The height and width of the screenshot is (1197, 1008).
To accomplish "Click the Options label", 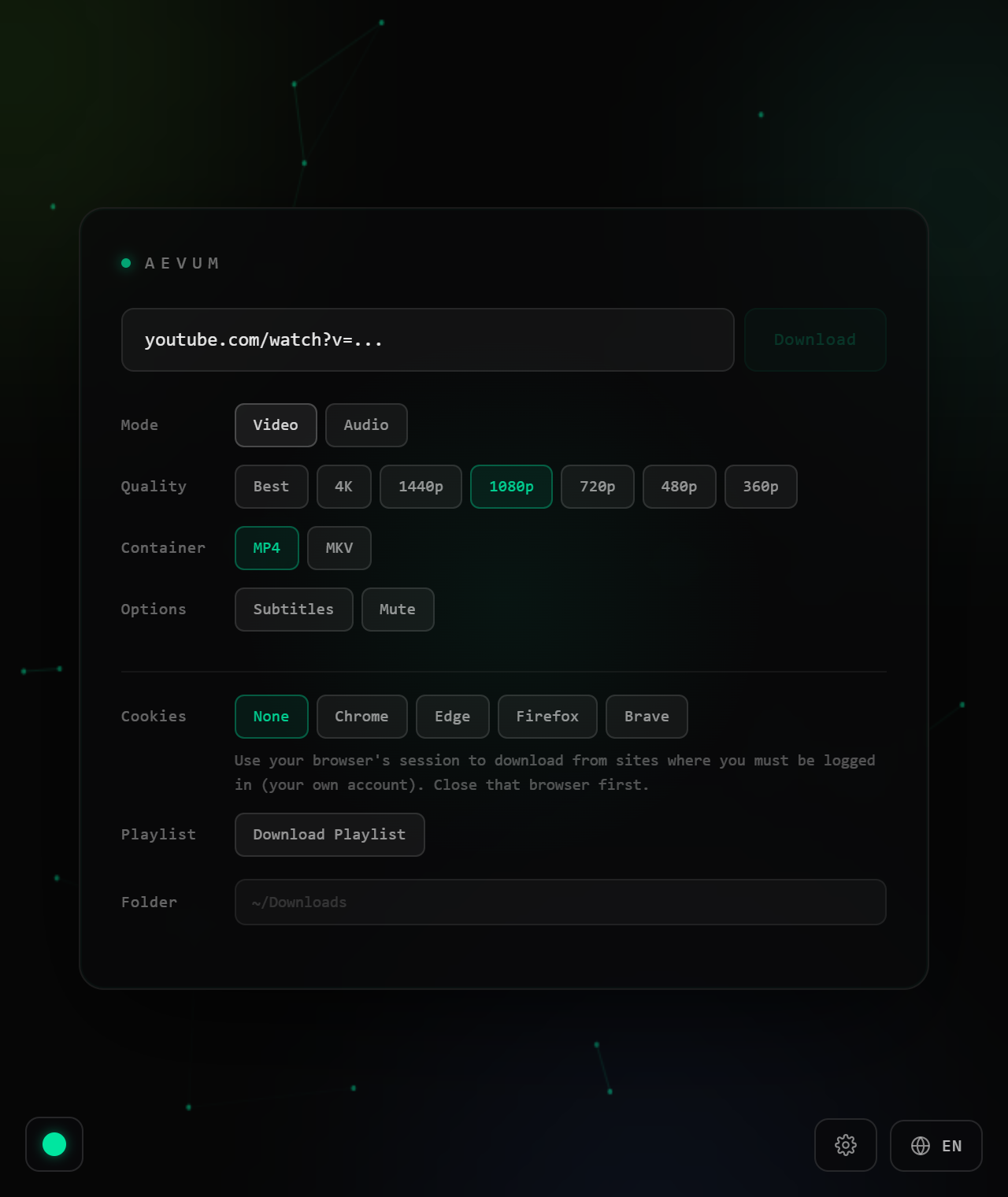I will point(154,610).
